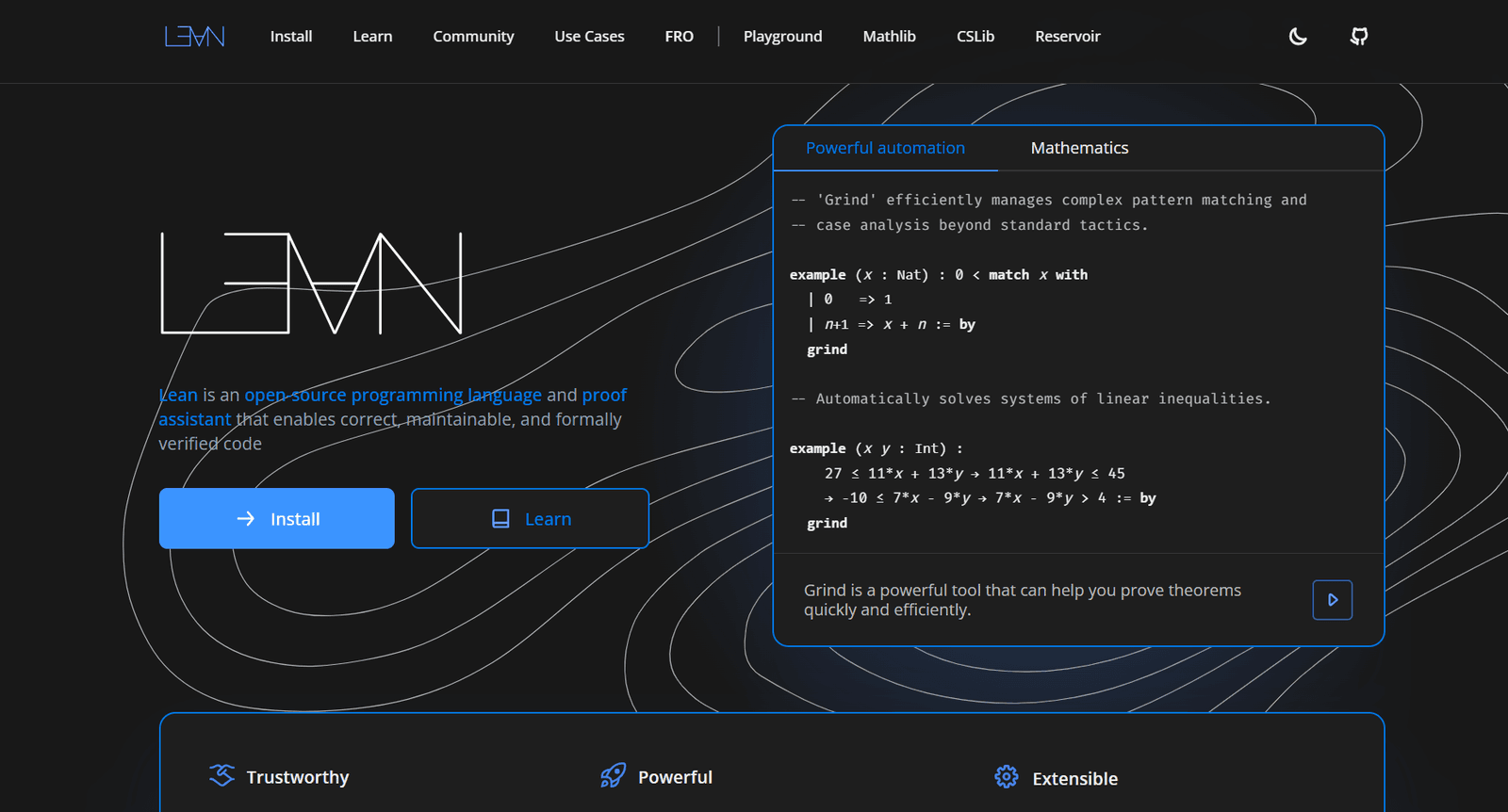Switch to the Mathematics tab

[1079, 148]
